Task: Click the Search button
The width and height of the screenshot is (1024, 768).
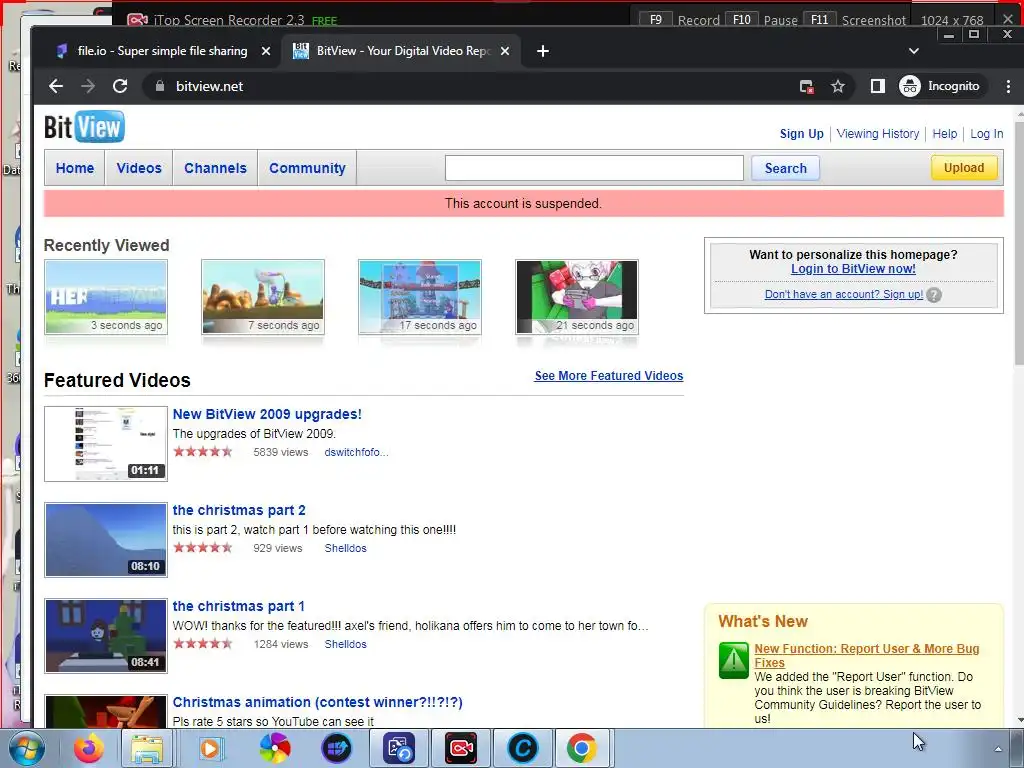Action: (x=786, y=168)
